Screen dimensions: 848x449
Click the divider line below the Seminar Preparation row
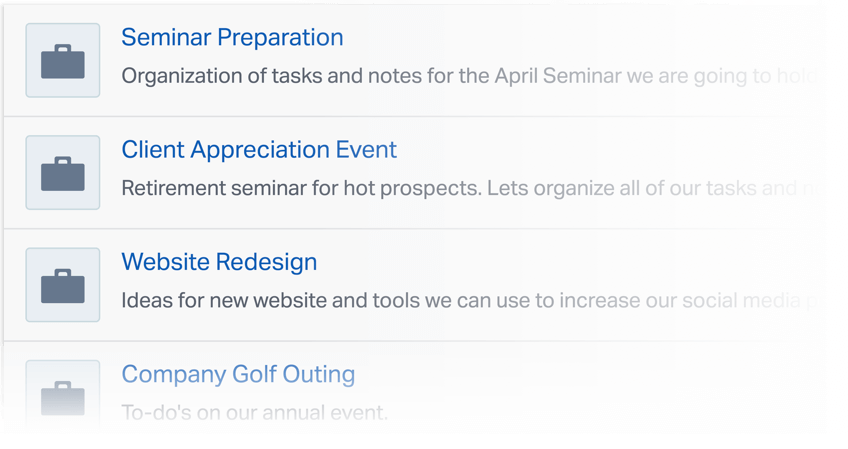(x=411, y=116)
